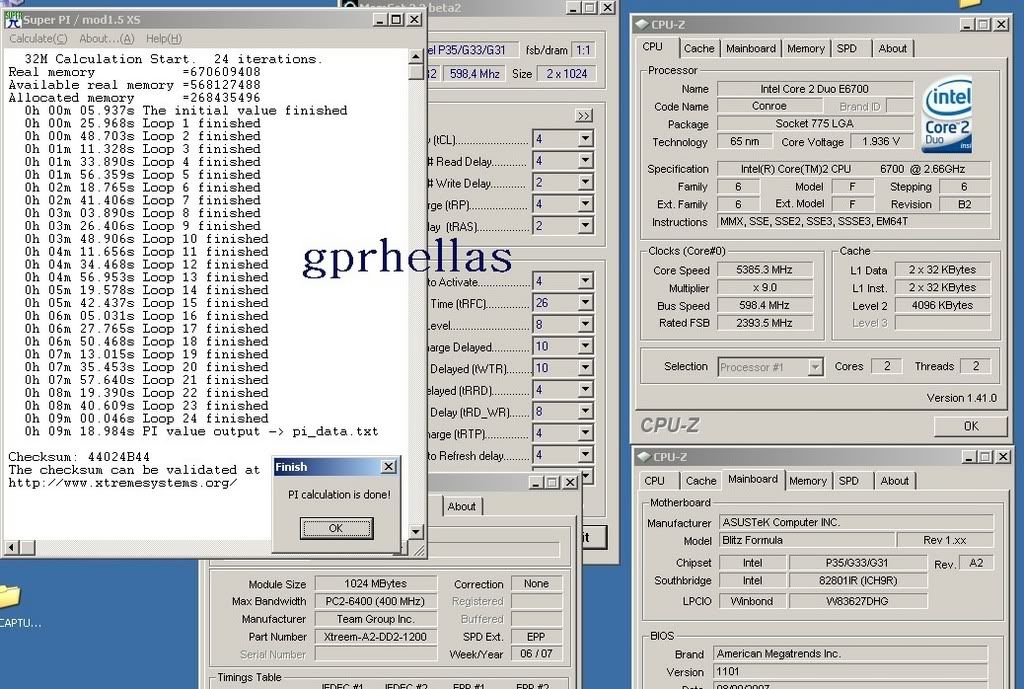
Task: Expand the (tRTP) dropdown in MemSet
Action: tap(585, 433)
